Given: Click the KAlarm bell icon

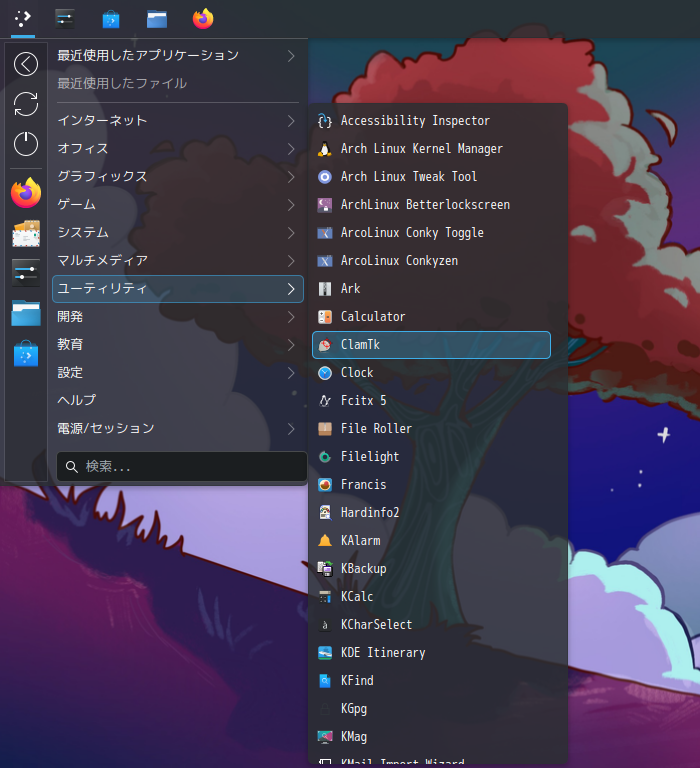Looking at the screenshot, I should pyautogui.click(x=325, y=541).
